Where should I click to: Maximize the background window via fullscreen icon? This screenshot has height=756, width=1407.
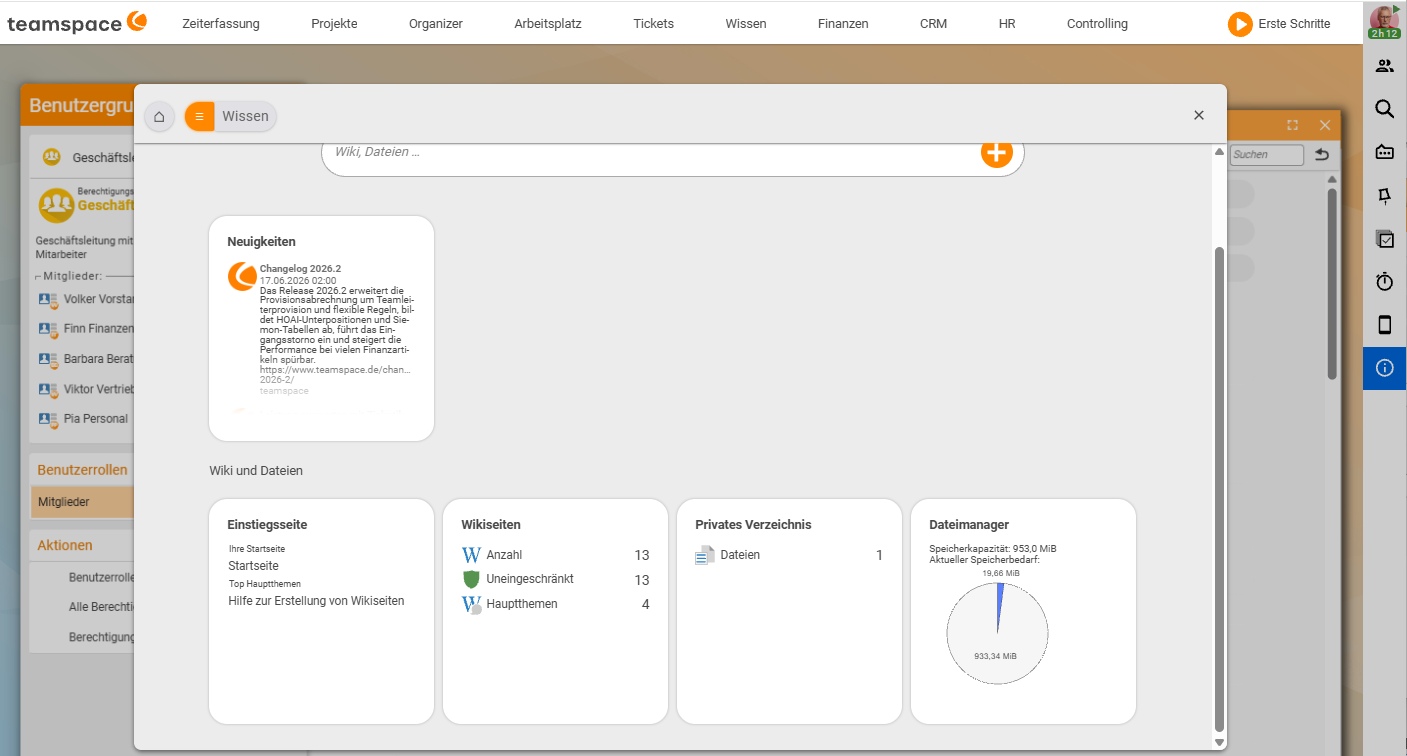[x=1293, y=125]
